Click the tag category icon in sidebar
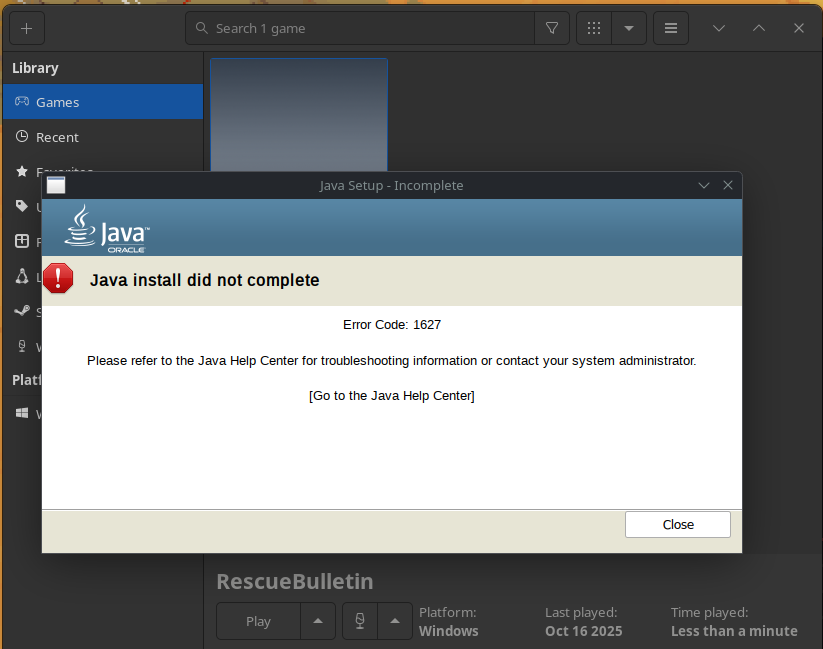The height and width of the screenshot is (649, 823). point(22,206)
